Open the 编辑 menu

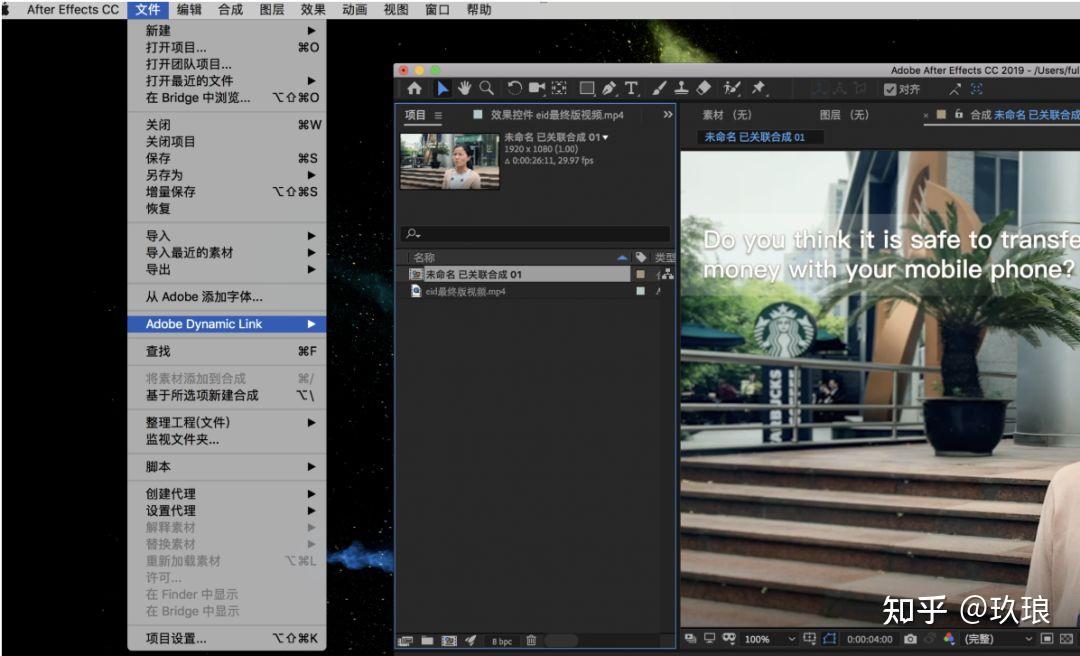pos(189,10)
